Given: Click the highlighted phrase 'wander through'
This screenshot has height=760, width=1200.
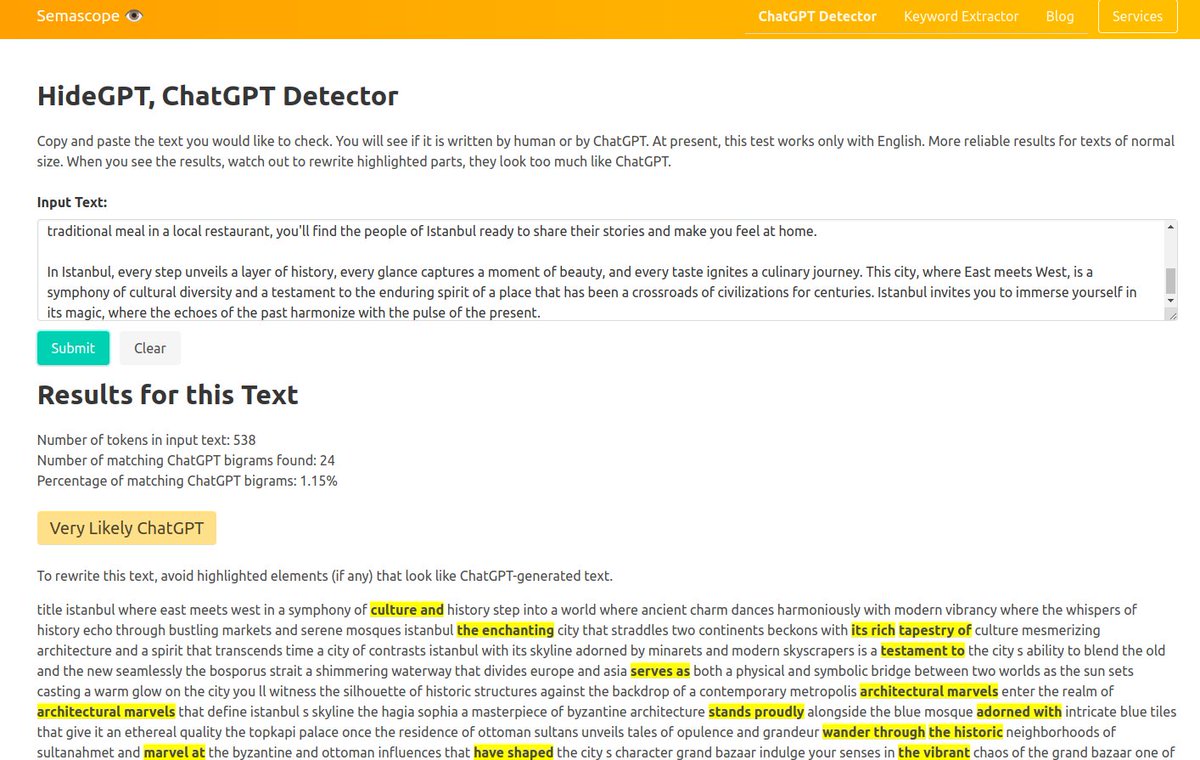Looking at the screenshot, I should [x=873, y=732].
